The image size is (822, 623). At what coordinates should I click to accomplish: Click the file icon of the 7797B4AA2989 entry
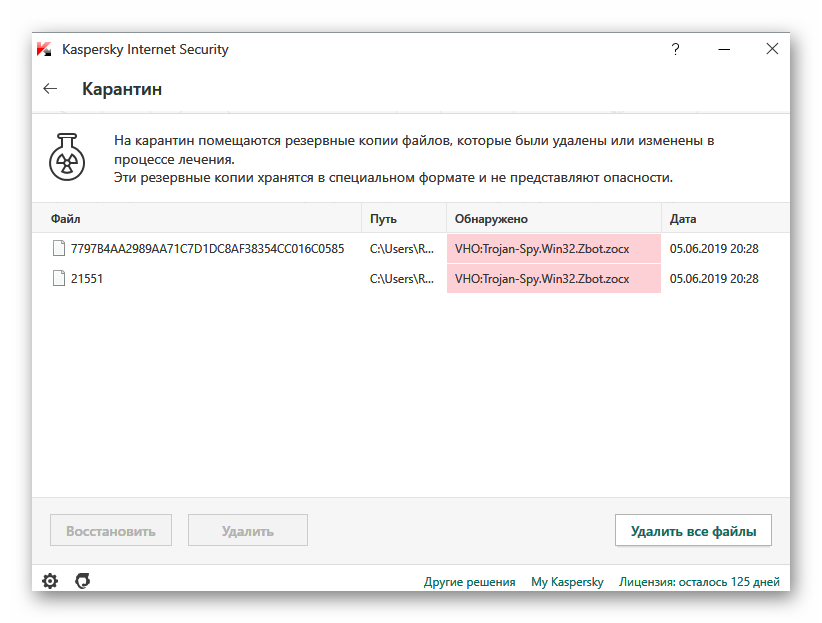[x=58, y=248]
